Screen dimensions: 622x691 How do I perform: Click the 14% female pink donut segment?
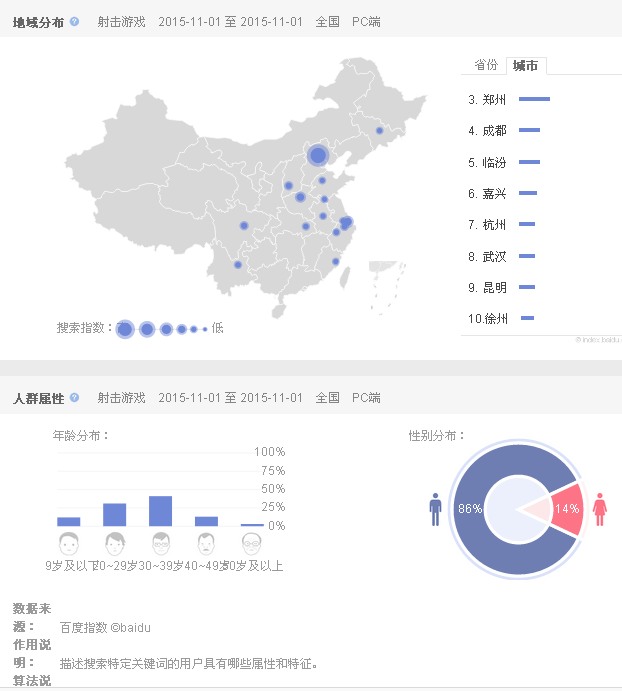(x=567, y=508)
